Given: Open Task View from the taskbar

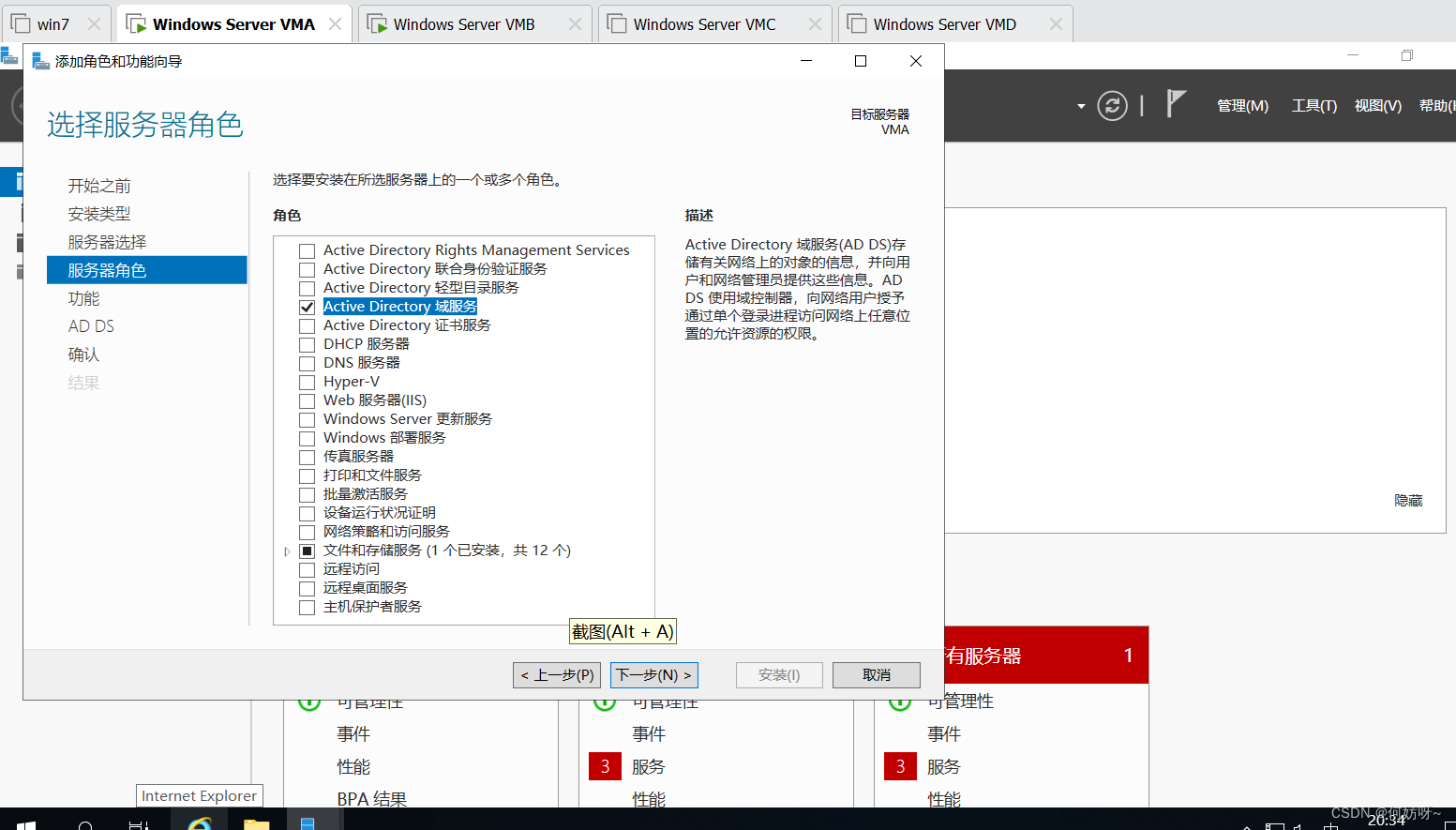Looking at the screenshot, I should (138, 824).
